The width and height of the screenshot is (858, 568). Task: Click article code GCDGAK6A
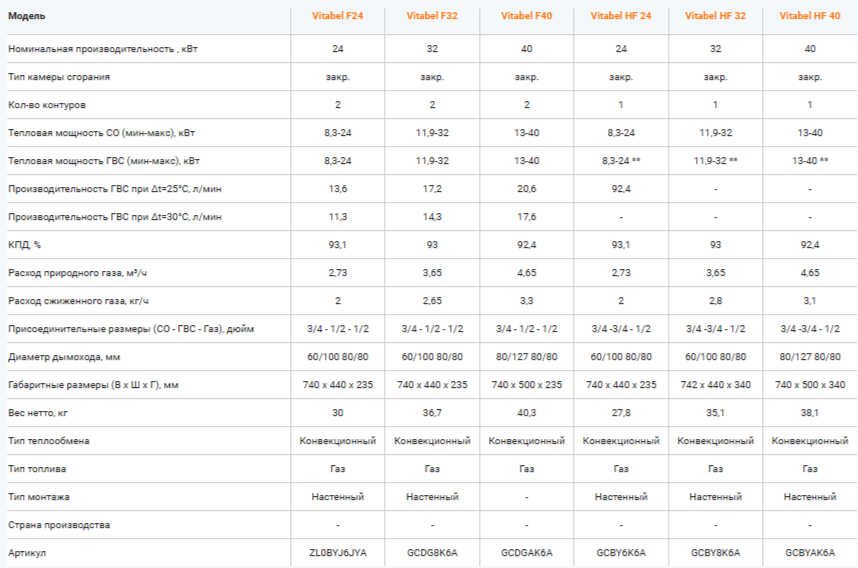526,553
